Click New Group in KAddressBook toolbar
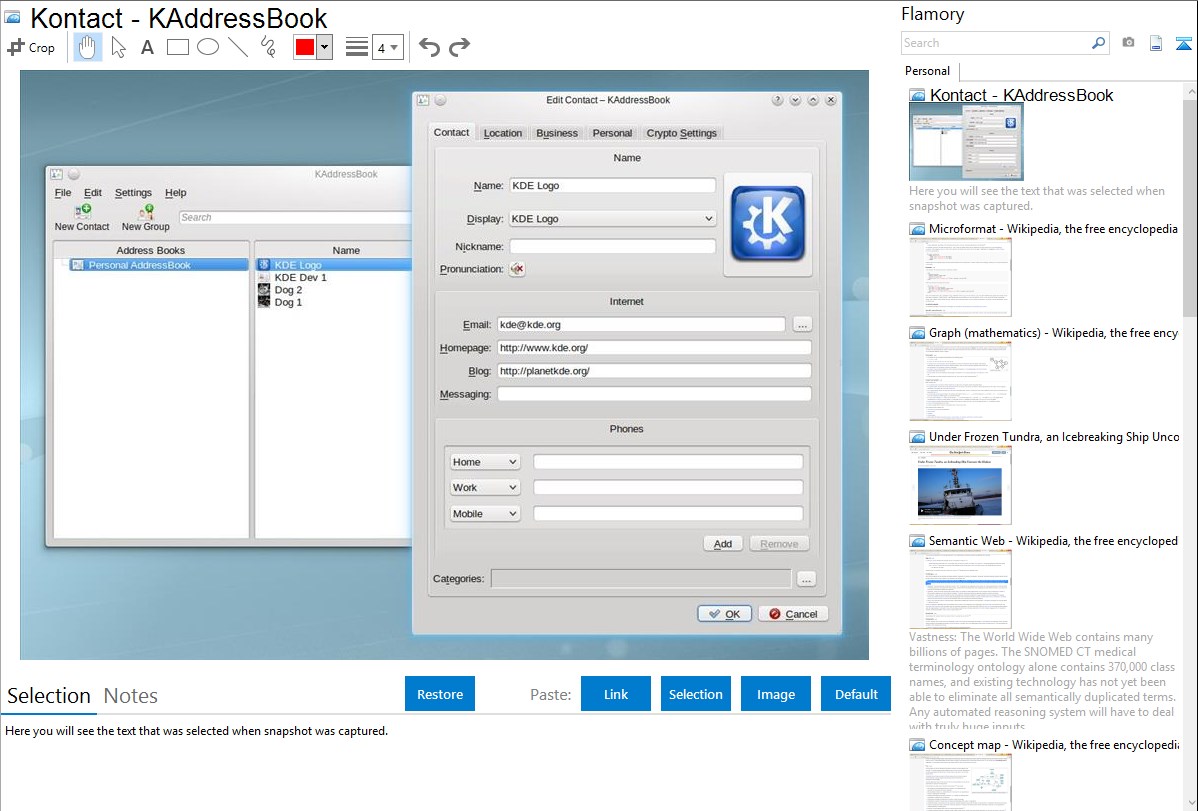The image size is (1198, 811). tap(146, 218)
